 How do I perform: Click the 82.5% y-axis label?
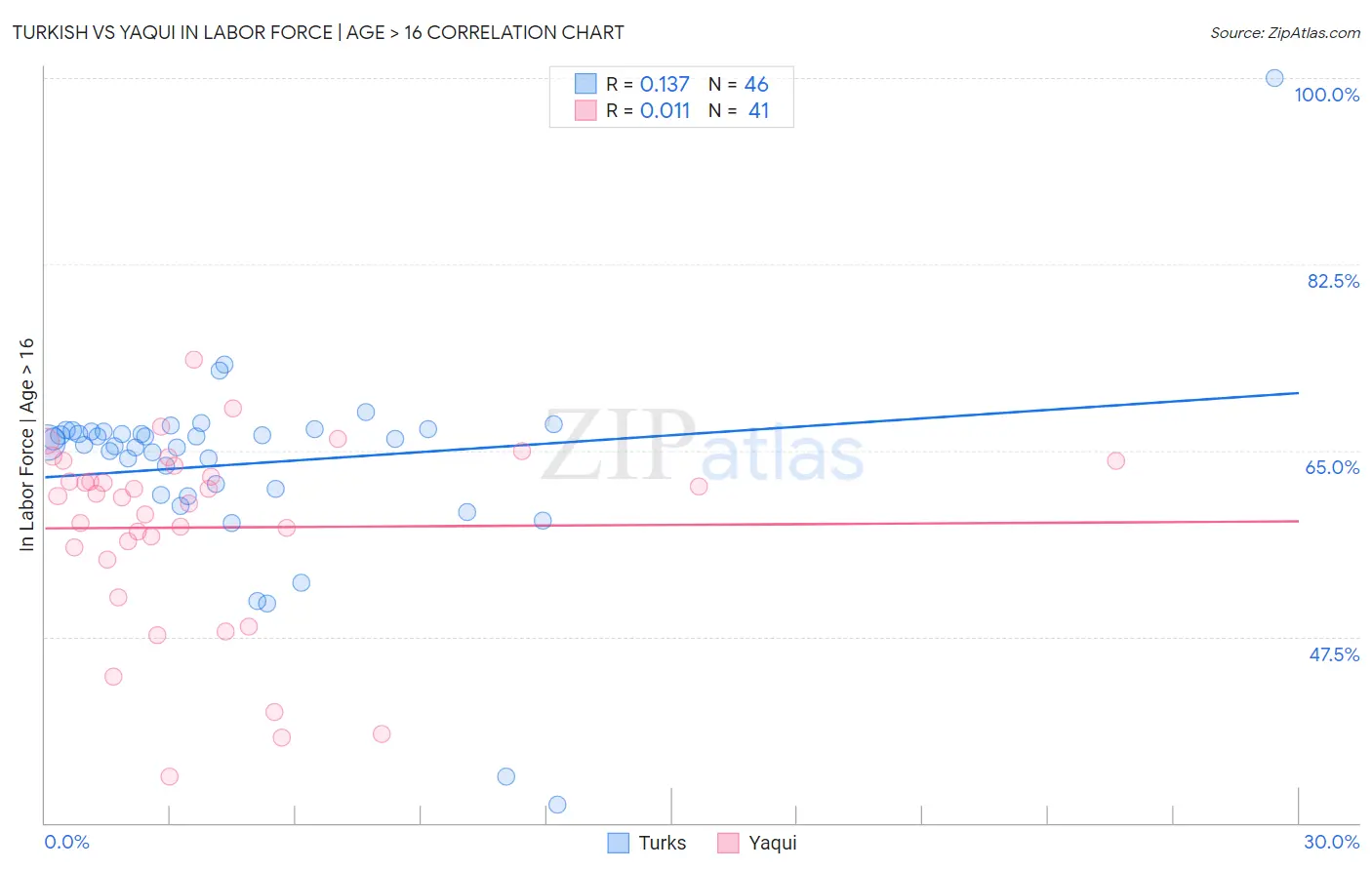click(1333, 281)
